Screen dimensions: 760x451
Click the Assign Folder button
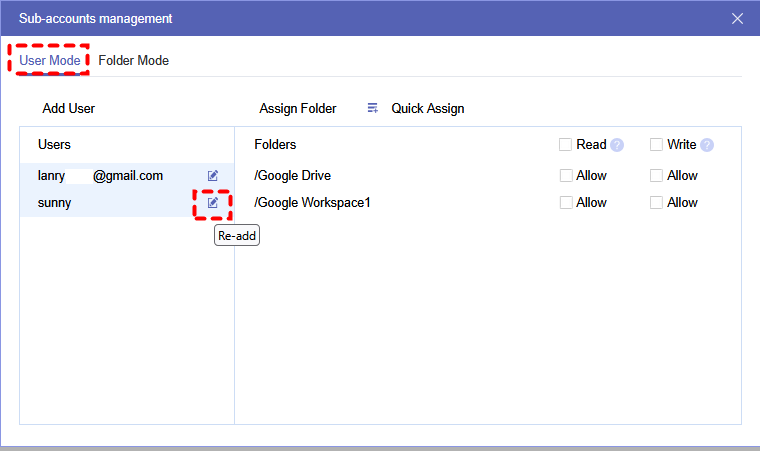pos(298,108)
